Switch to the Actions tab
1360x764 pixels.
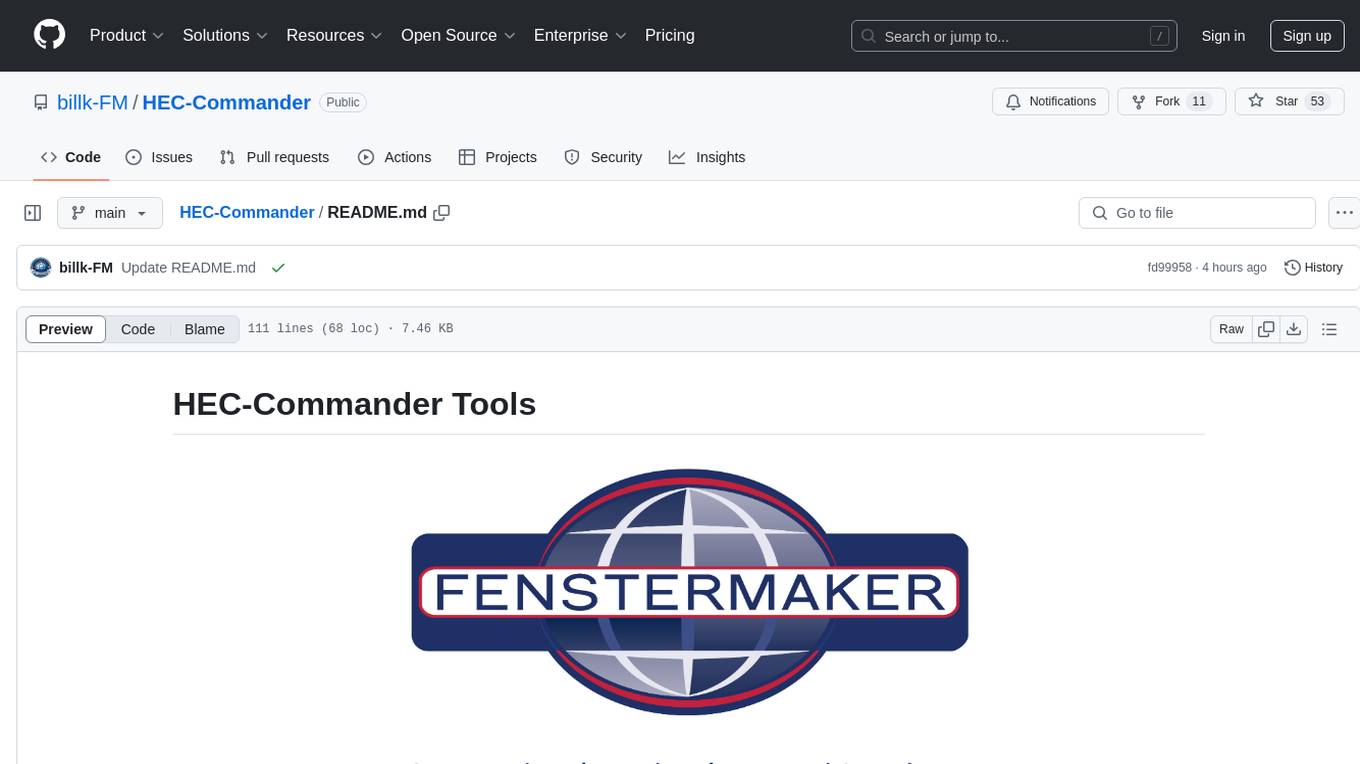[x=394, y=157]
